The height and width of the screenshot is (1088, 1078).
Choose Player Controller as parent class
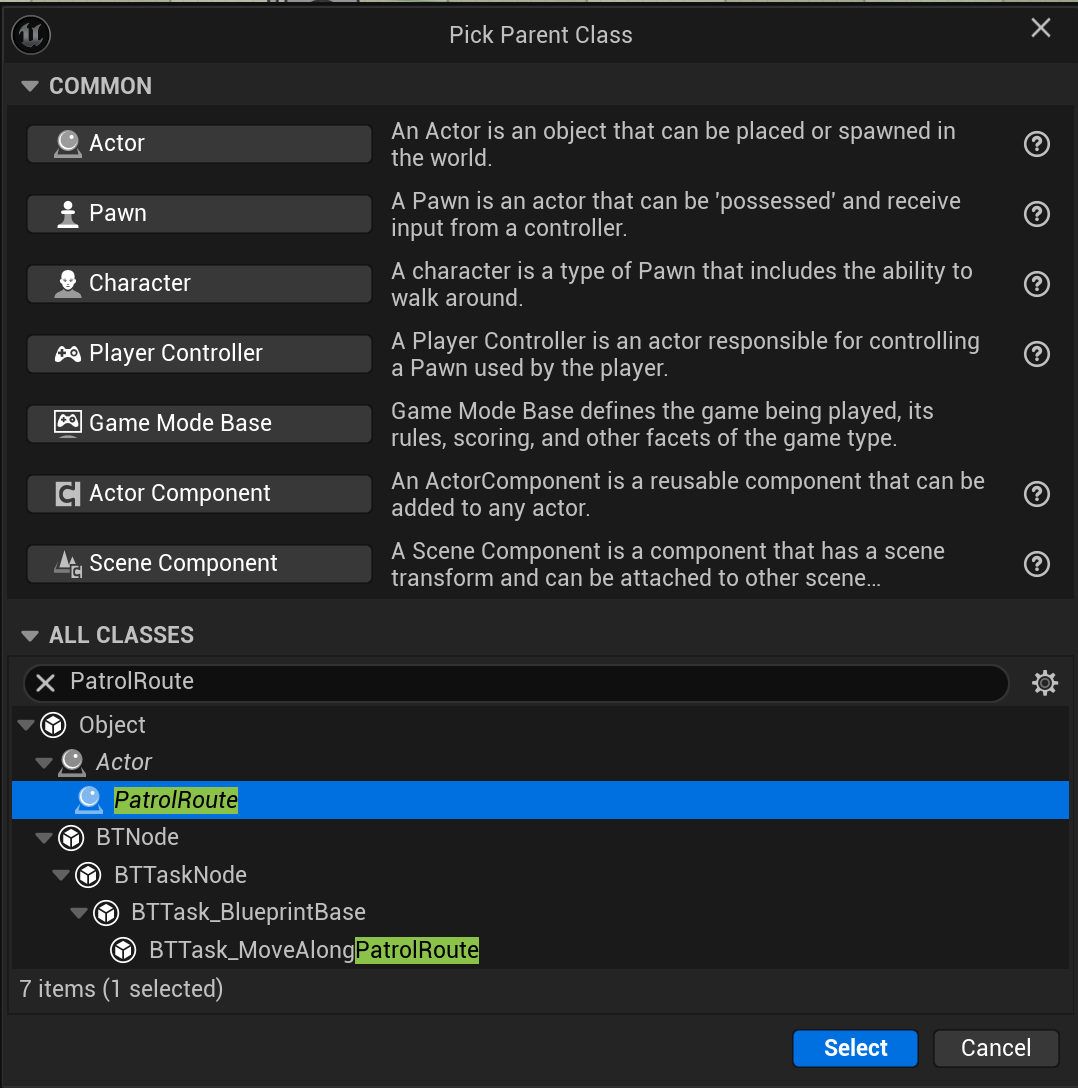tap(199, 354)
